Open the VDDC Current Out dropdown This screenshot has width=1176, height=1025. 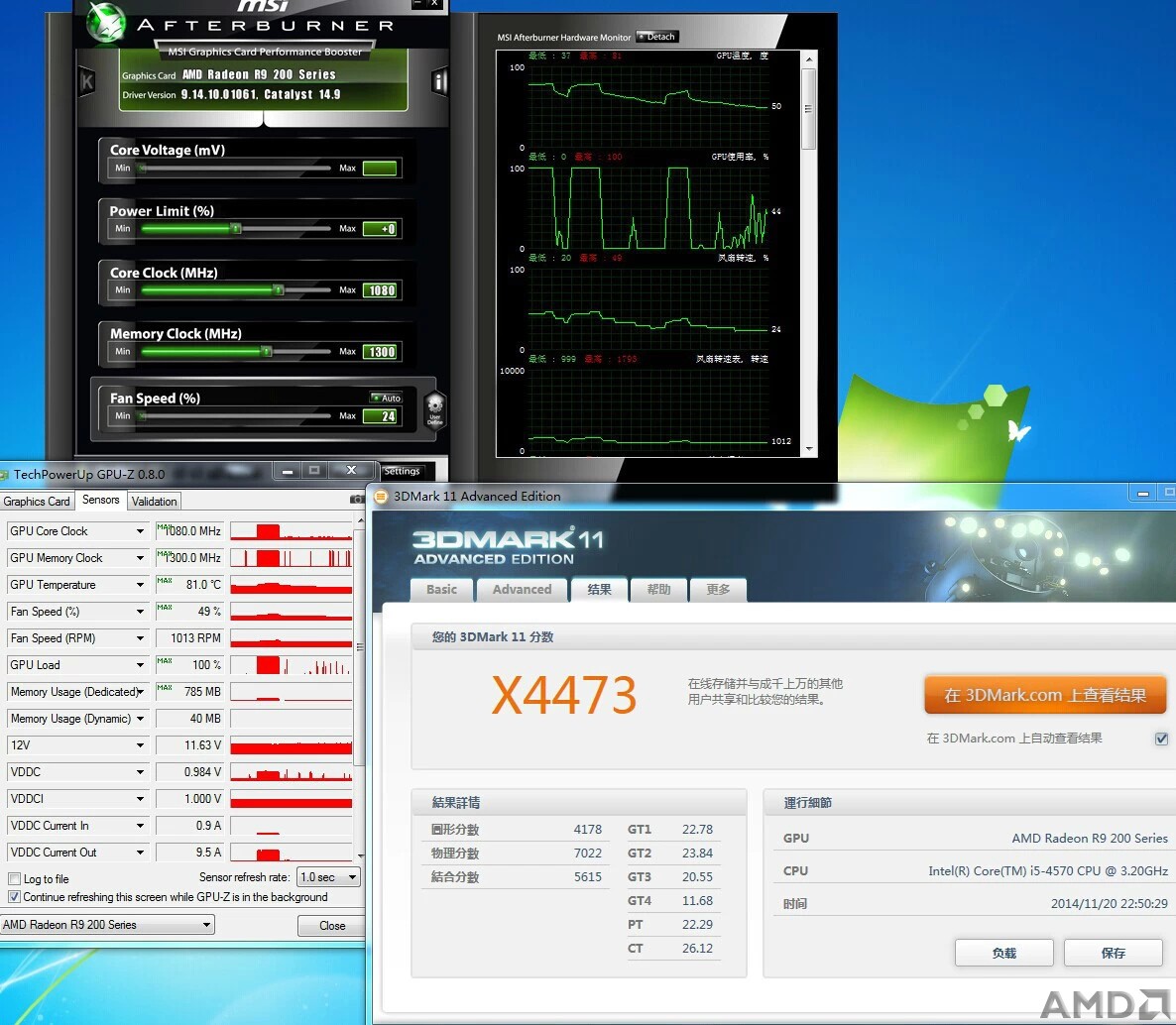tap(140, 853)
